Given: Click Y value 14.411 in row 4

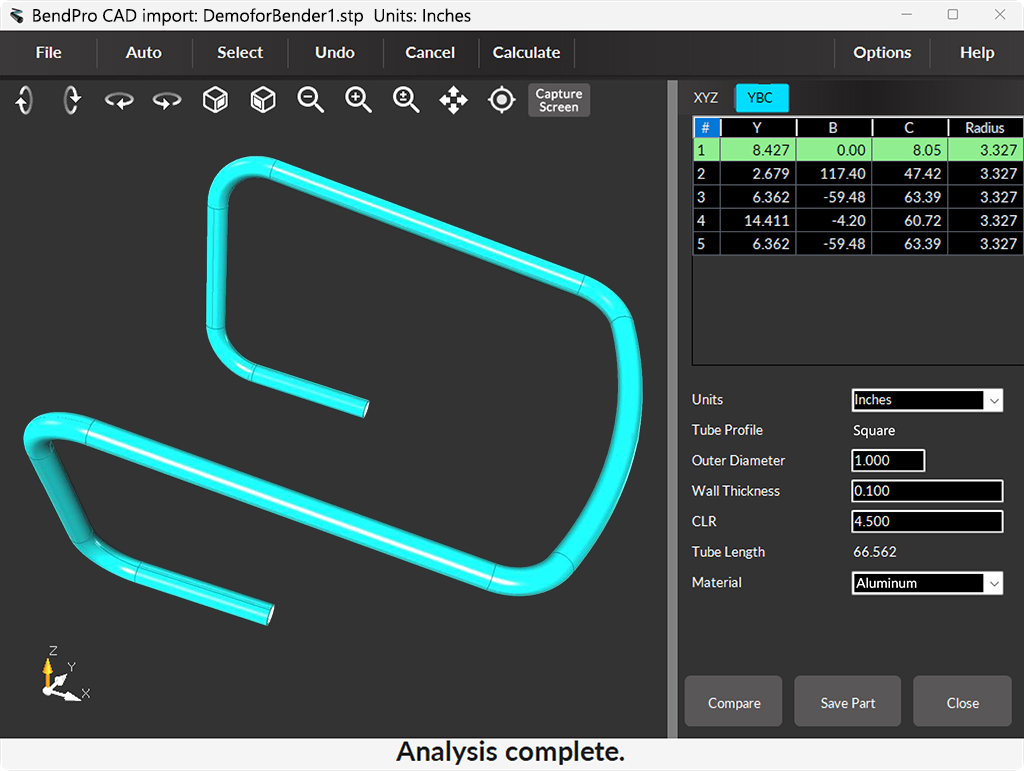Looking at the screenshot, I should click(x=758, y=221).
